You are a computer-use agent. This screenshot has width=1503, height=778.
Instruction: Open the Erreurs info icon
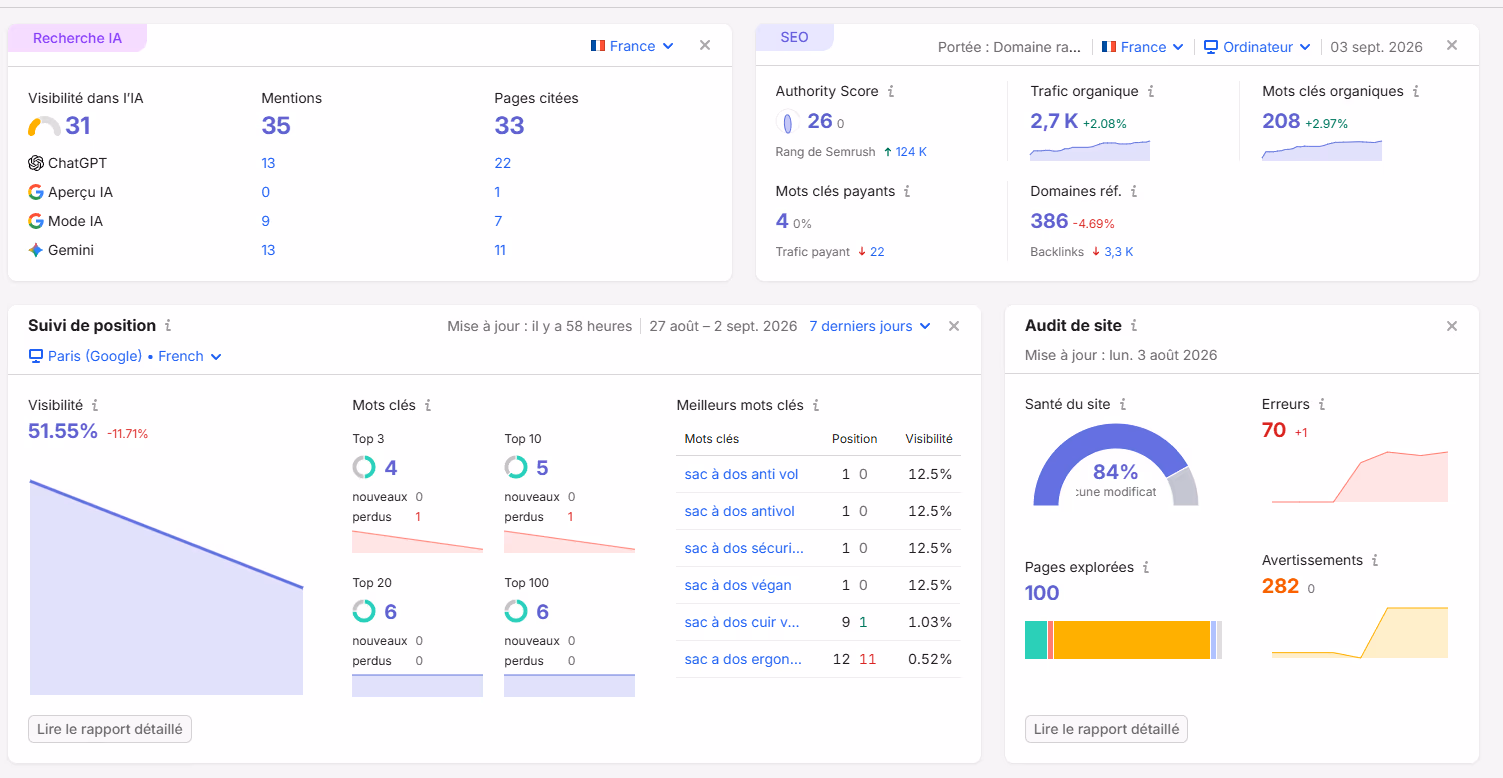tap(1322, 404)
